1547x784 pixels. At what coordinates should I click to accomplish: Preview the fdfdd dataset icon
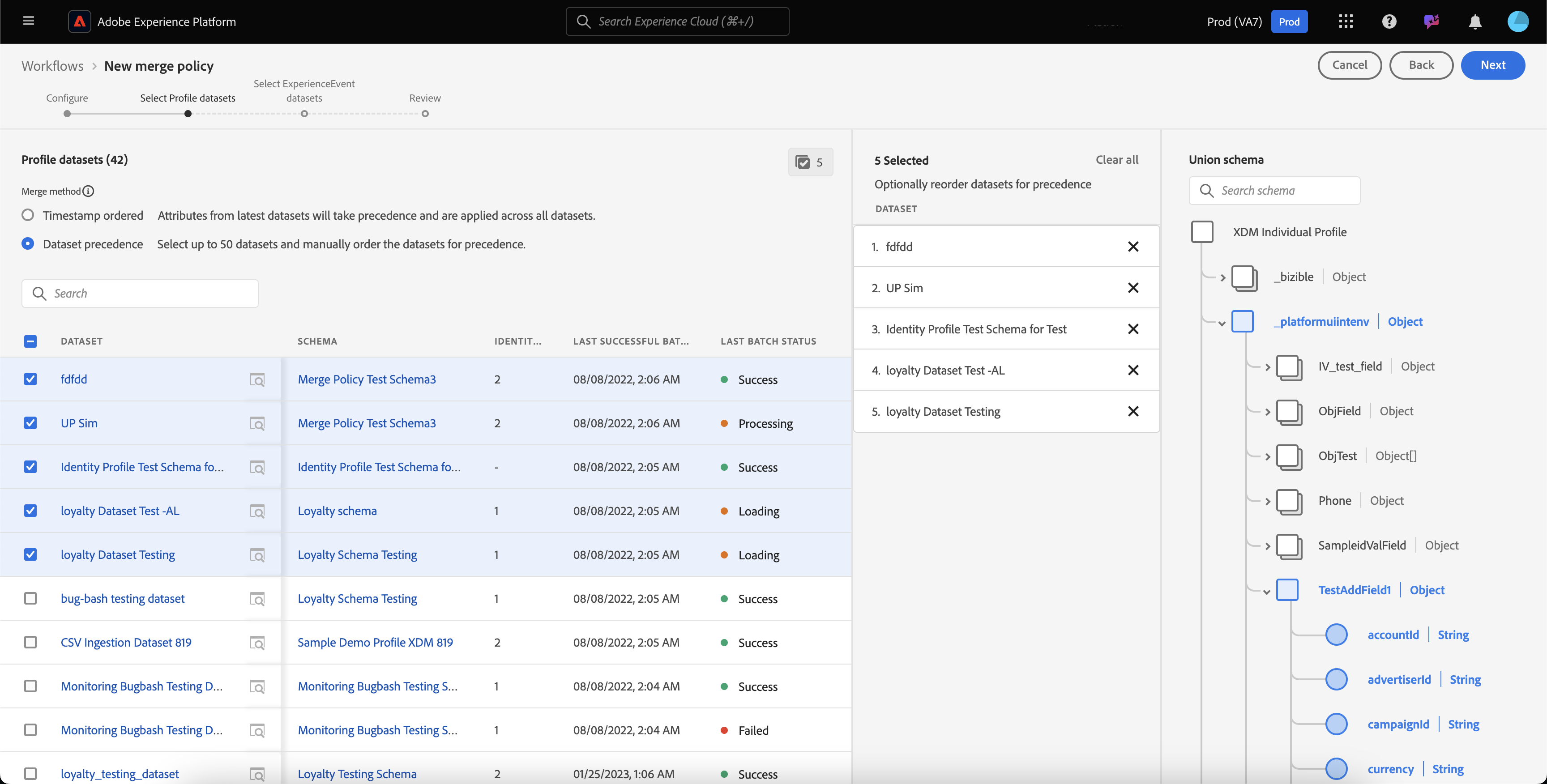coord(257,379)
